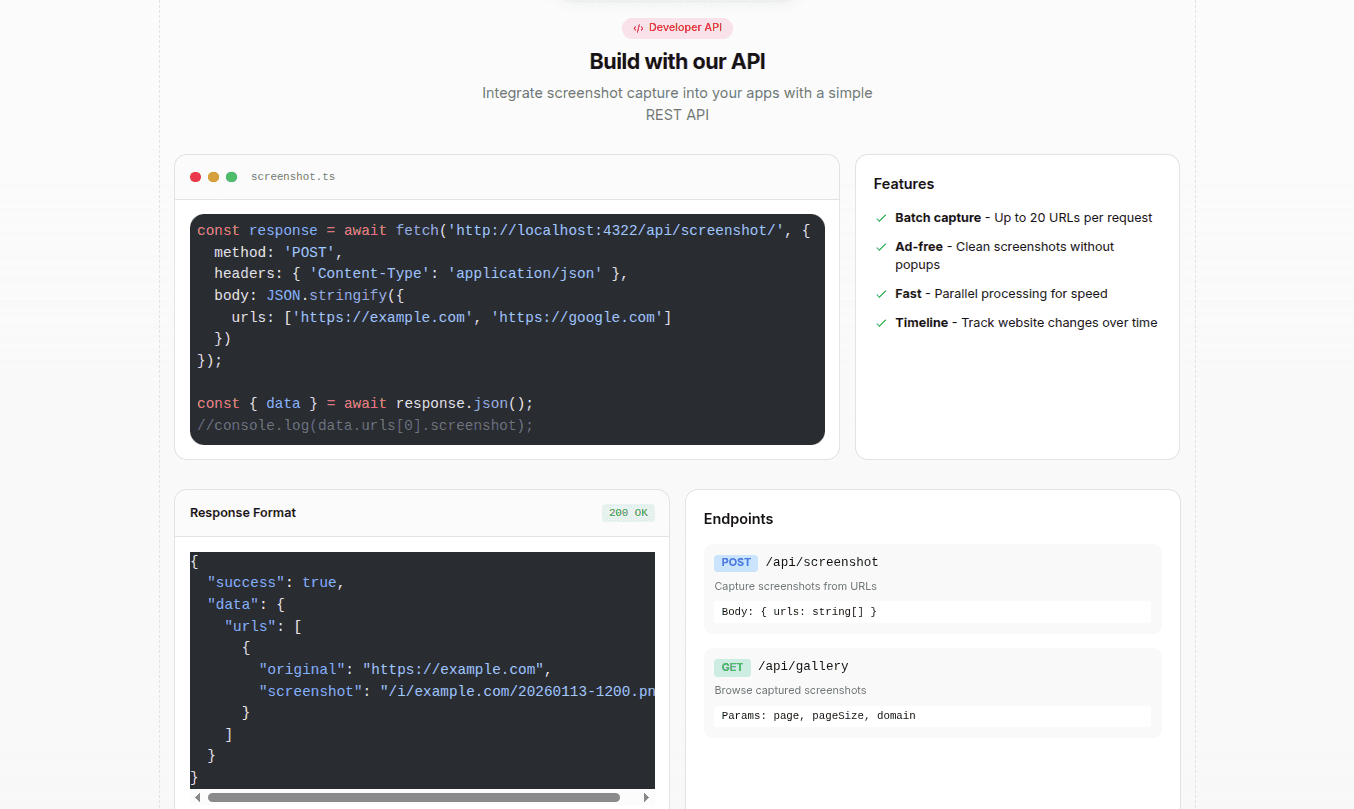This screenshot has height=809, width=1354.
Task: Click the Response Format panel header
Action: point(243,513)
